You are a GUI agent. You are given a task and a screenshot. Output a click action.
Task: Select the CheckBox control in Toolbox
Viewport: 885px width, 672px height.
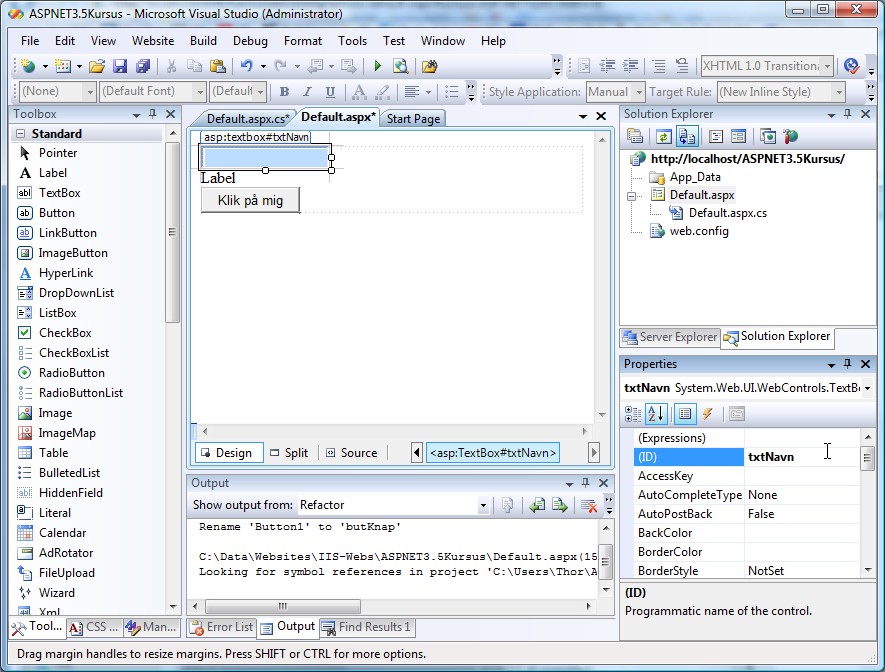point(65,333)
